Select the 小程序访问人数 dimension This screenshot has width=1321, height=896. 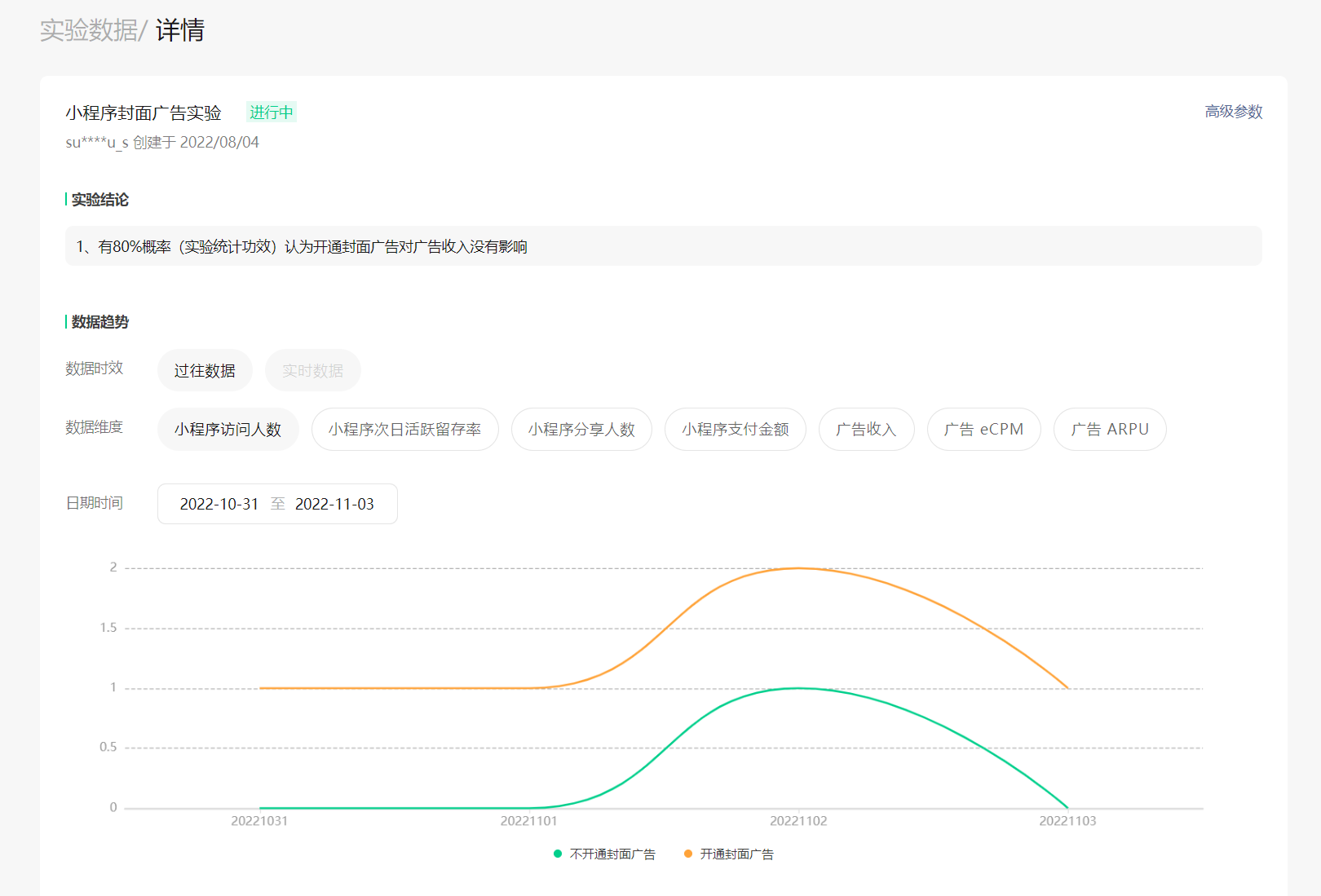[x=228, y=430]
